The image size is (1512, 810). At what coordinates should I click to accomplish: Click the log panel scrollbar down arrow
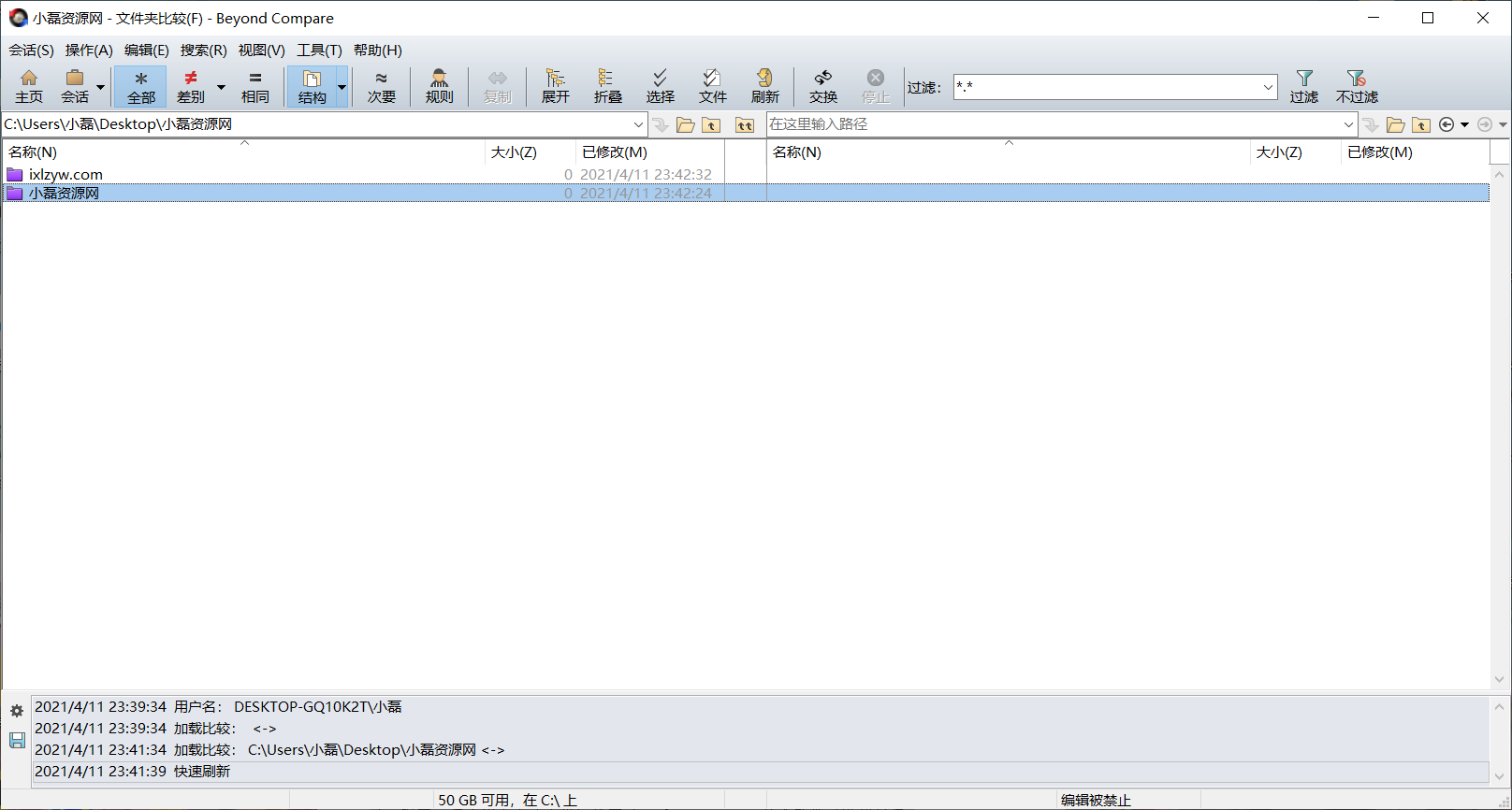coord(1500,777)
